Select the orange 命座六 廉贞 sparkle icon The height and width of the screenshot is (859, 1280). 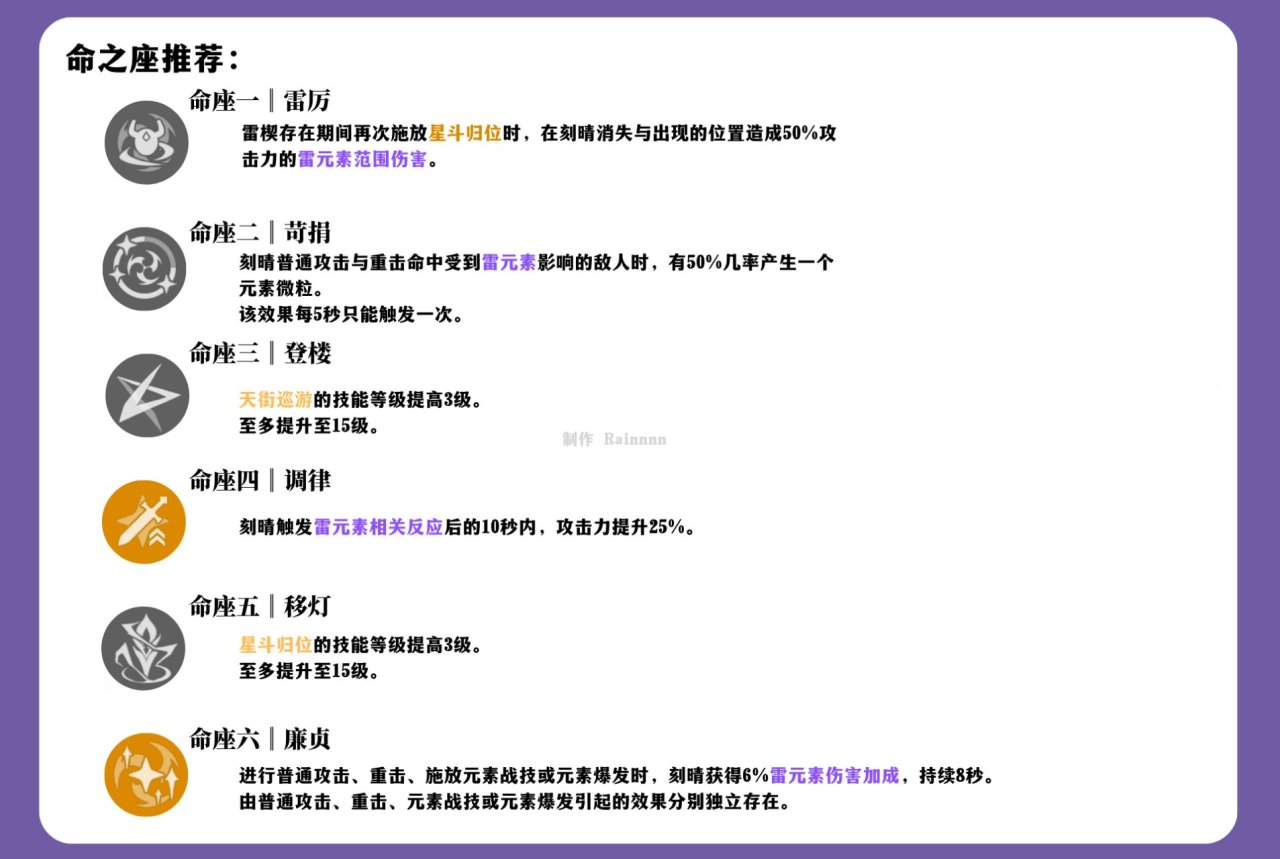click(x=146, y=774)
